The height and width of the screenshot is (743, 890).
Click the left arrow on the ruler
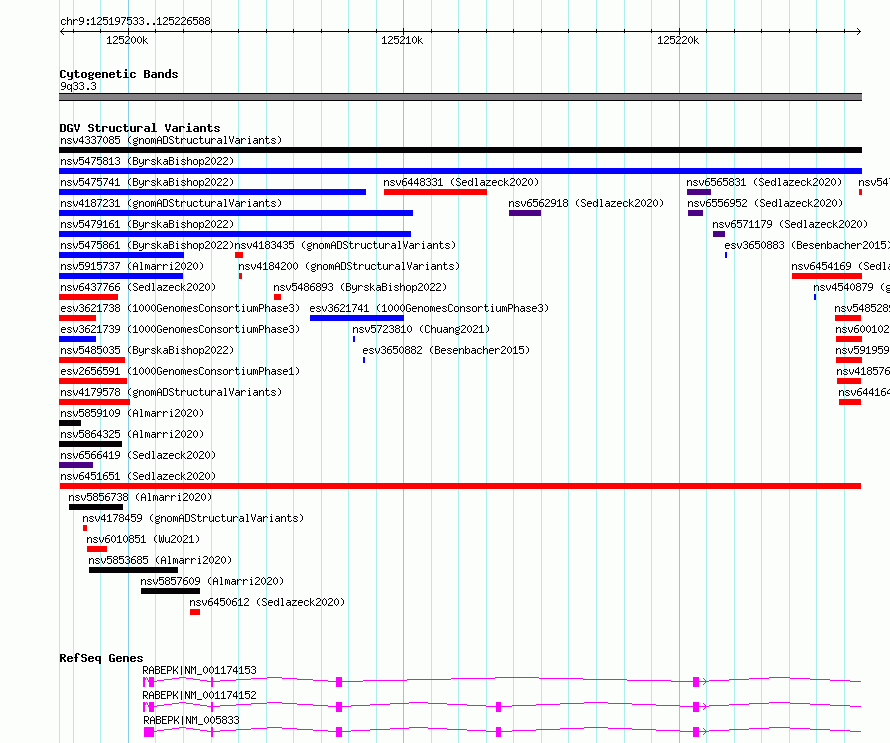(x=62, y=32)
